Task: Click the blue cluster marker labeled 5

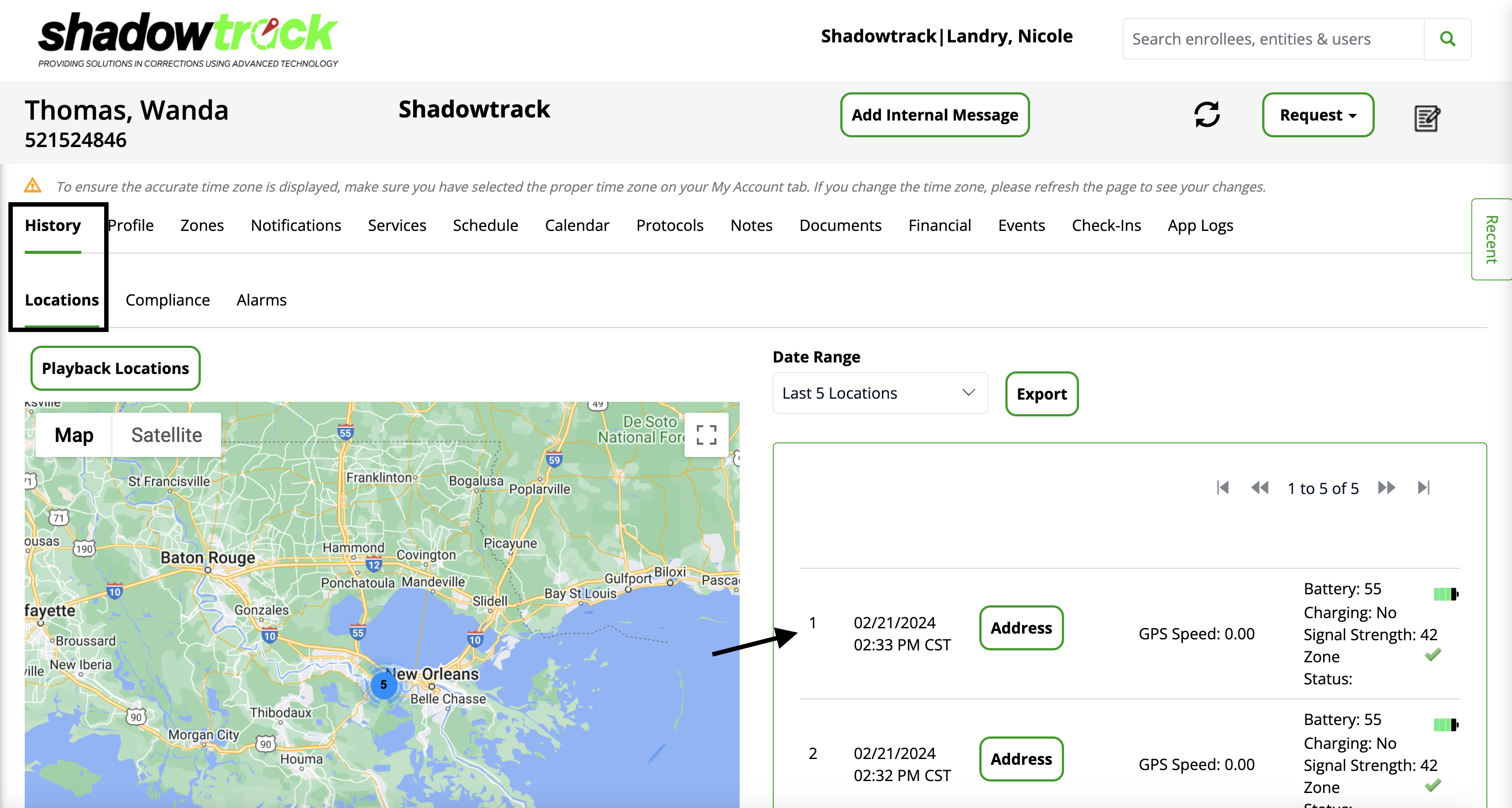Action: [383, 685]
